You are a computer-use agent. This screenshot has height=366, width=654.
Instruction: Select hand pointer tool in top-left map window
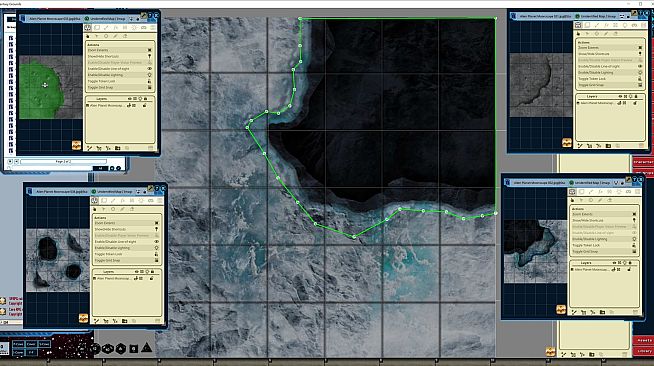pos(88,36)
